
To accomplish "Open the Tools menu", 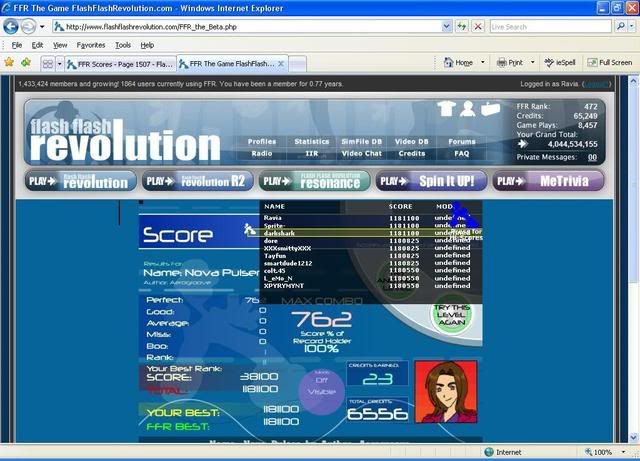I will (x=122, y=45).
